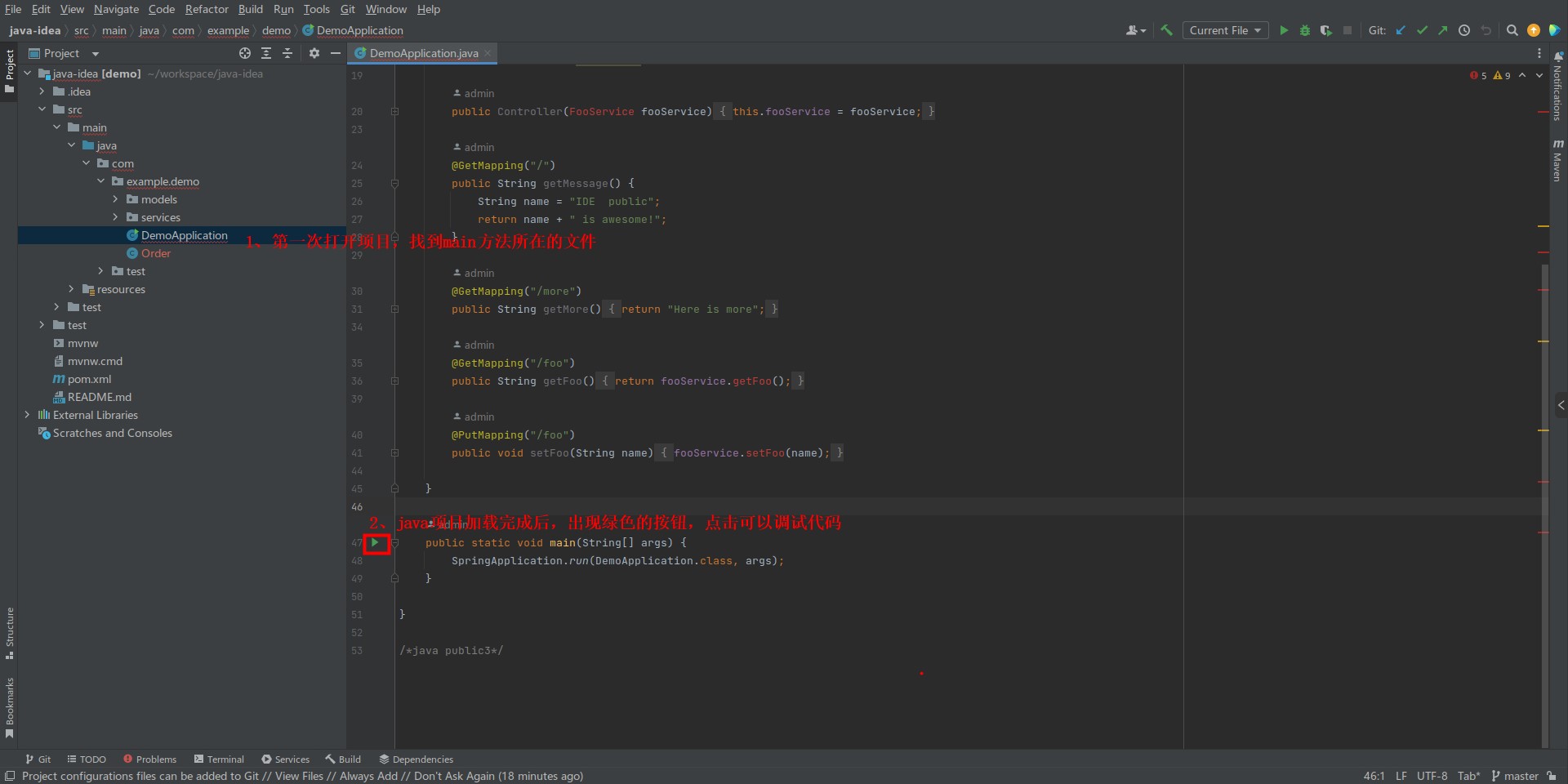The height and width of the screenshot is (784, 1568).
Task: Go to next highlighted error arrow
Action: click(x=1539, y=75)
